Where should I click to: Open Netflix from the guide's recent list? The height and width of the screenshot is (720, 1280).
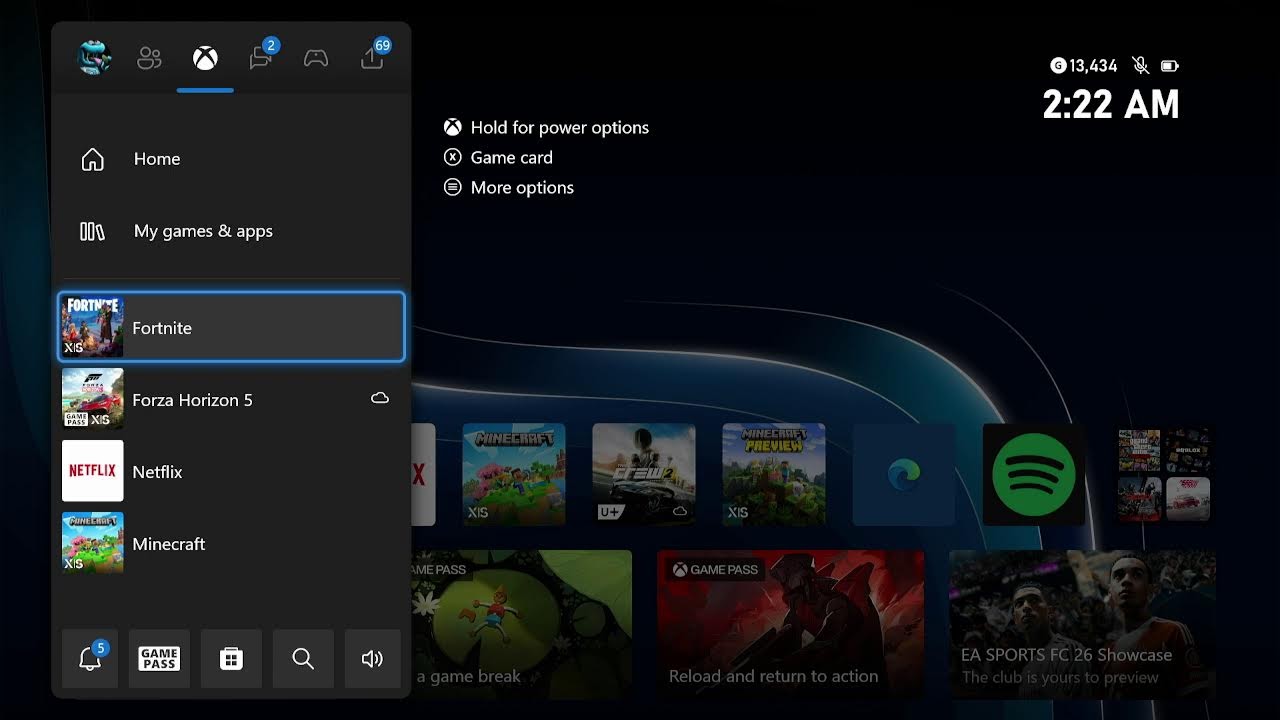tap(231, 471)
